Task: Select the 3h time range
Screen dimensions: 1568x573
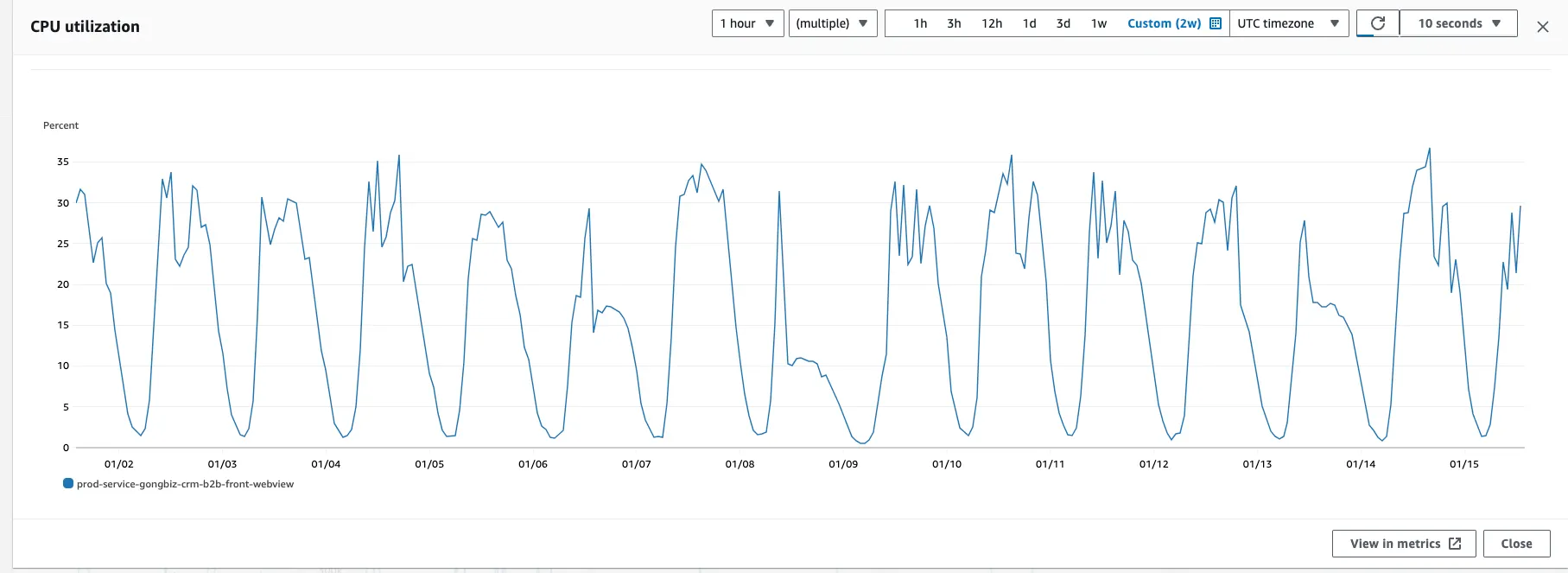Action: tap(954, 23)
